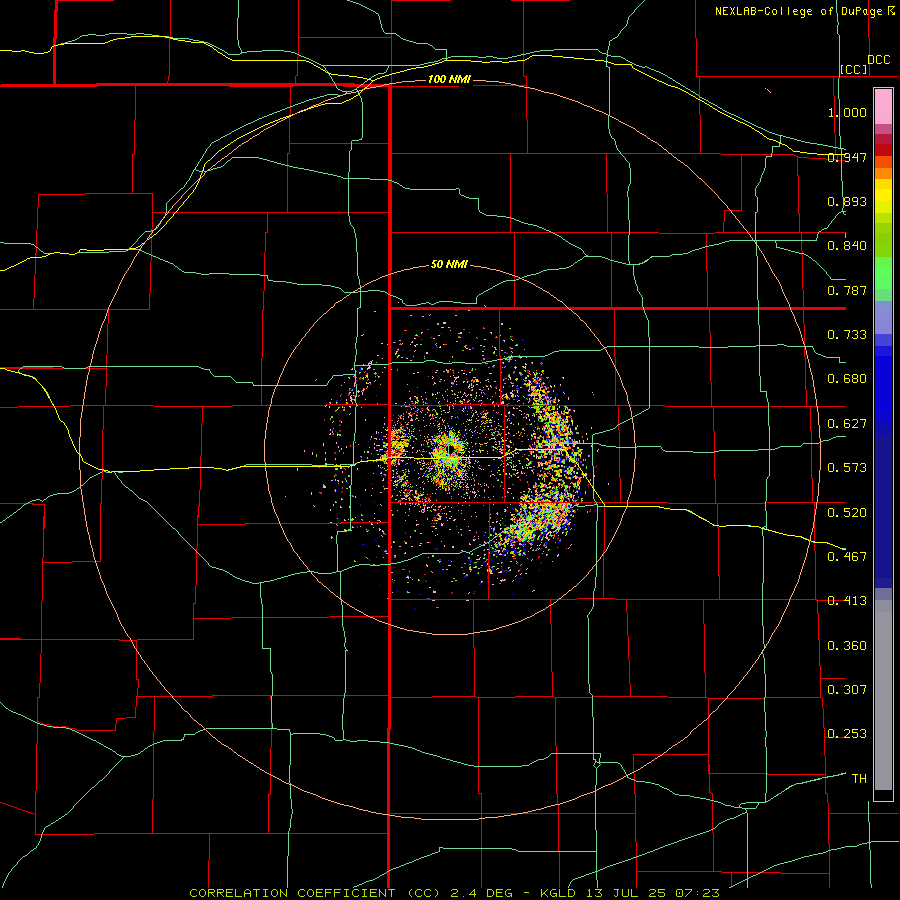Click the 0.733 scale value
Screen dimensions: 900x900
click(x=847, y=335)
